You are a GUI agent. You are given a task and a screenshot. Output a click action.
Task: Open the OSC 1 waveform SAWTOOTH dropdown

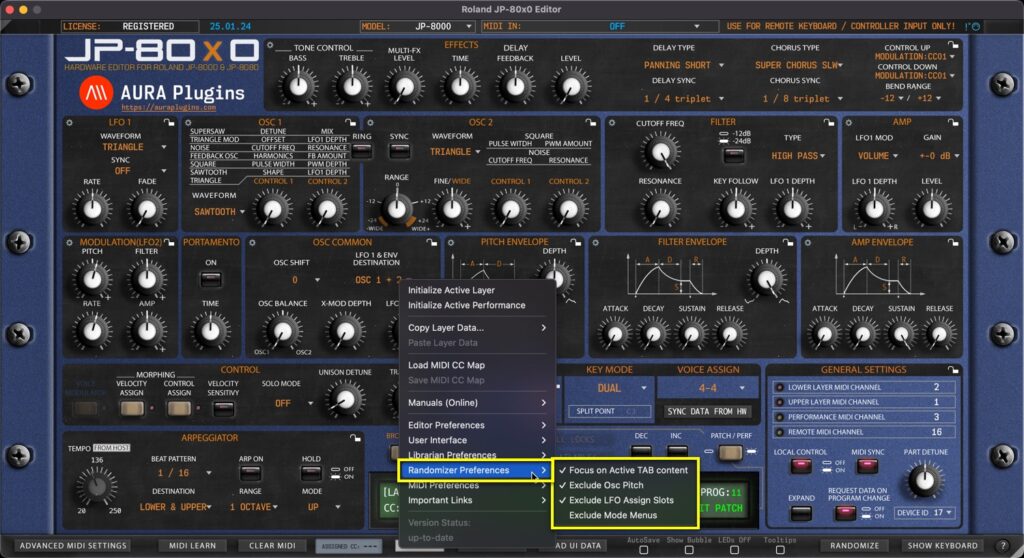219,212
